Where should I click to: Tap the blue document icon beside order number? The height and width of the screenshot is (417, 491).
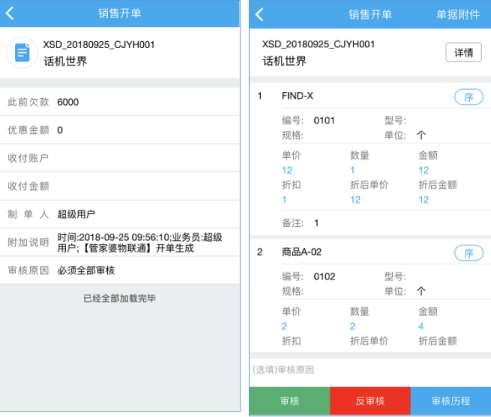[22, 53]
